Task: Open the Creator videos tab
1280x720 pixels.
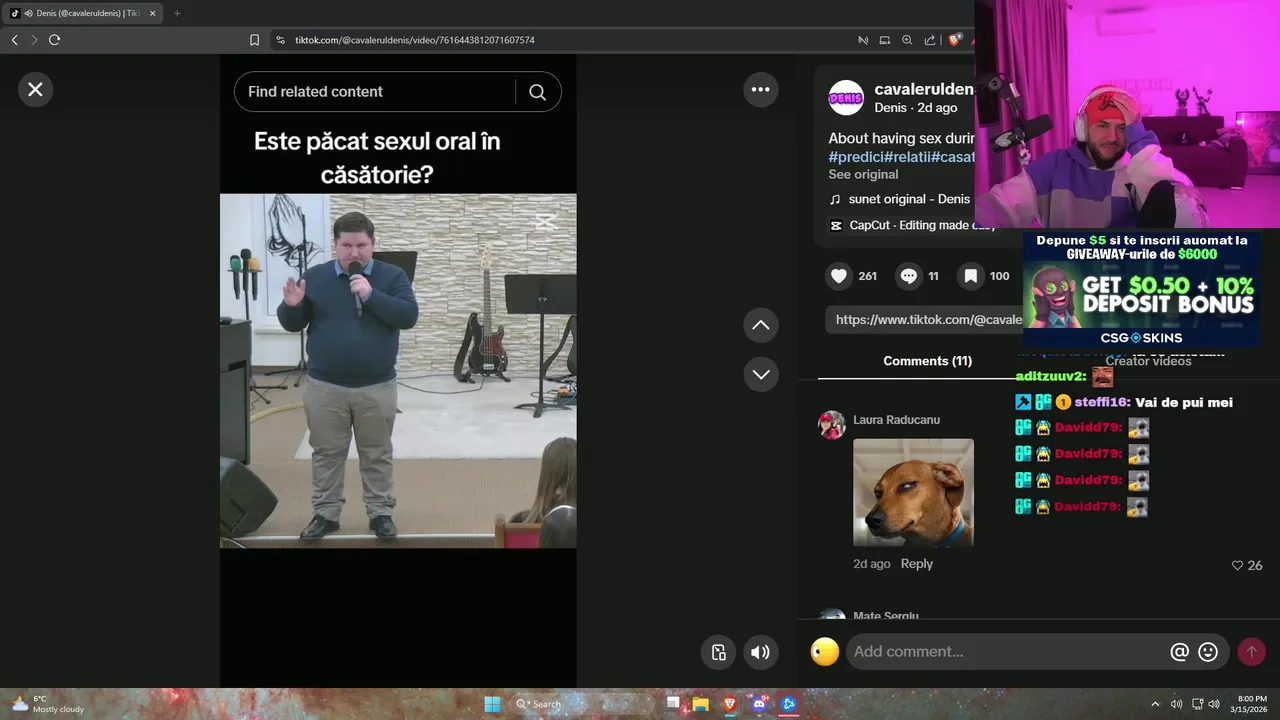Action: 1148,361
